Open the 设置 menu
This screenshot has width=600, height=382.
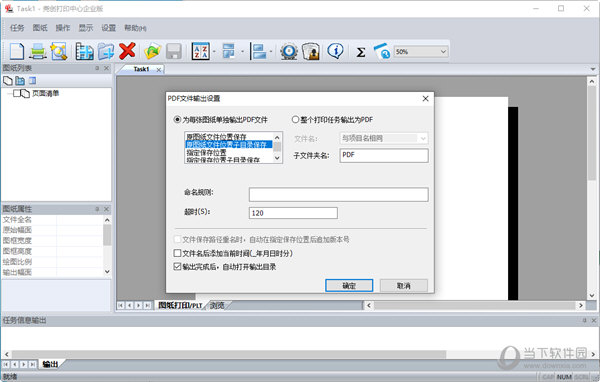(109, 28)
